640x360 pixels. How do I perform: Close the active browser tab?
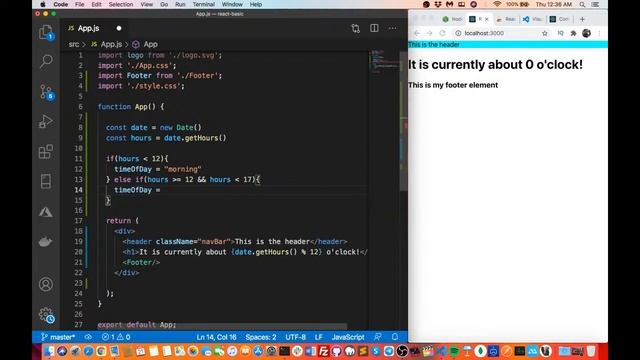[487, 19]
